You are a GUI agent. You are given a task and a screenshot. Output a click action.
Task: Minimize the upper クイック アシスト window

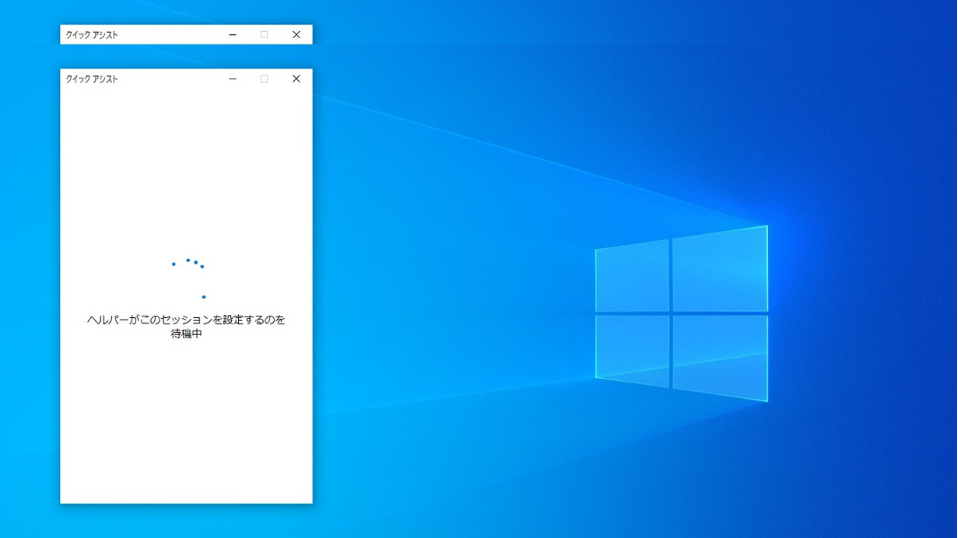pyautogui.click(x=233, y=35)
